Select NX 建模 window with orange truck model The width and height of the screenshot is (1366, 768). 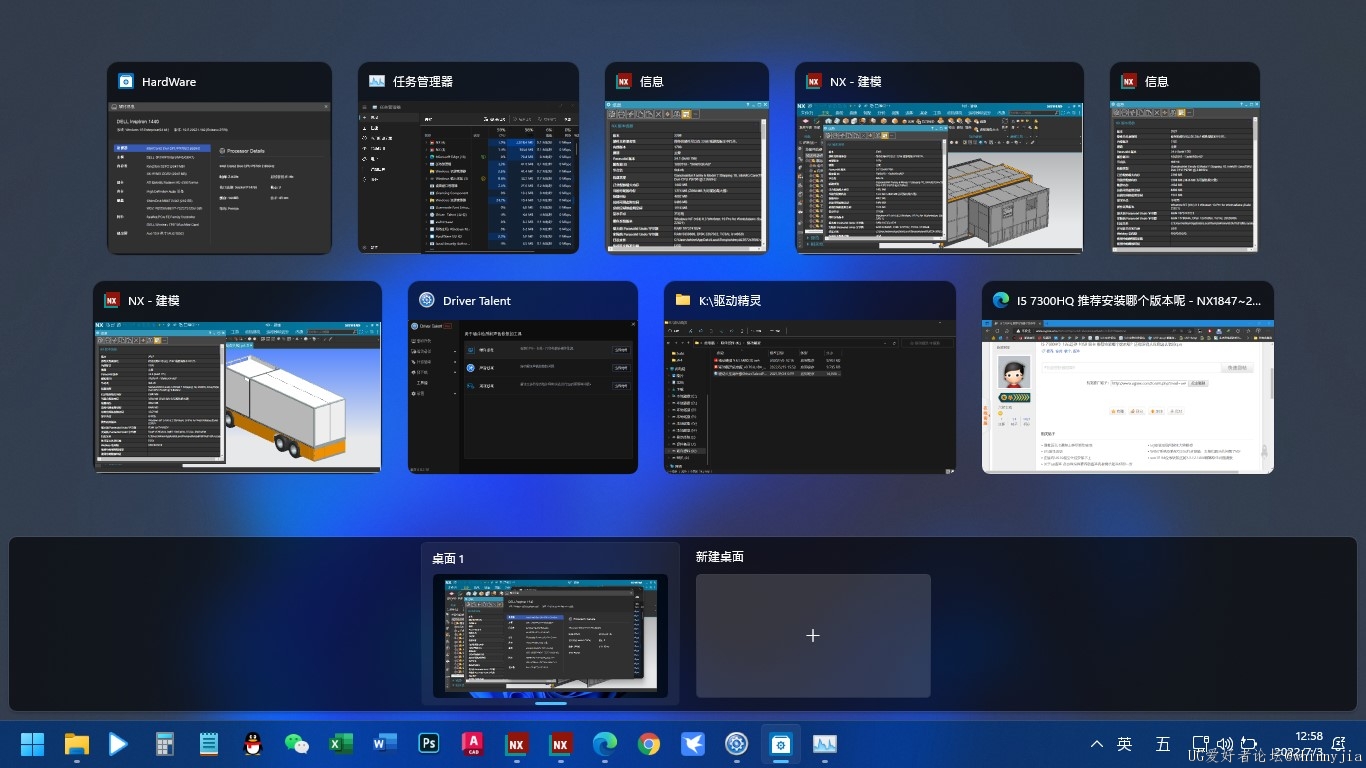pyautogui.click(x=238, y=377)
